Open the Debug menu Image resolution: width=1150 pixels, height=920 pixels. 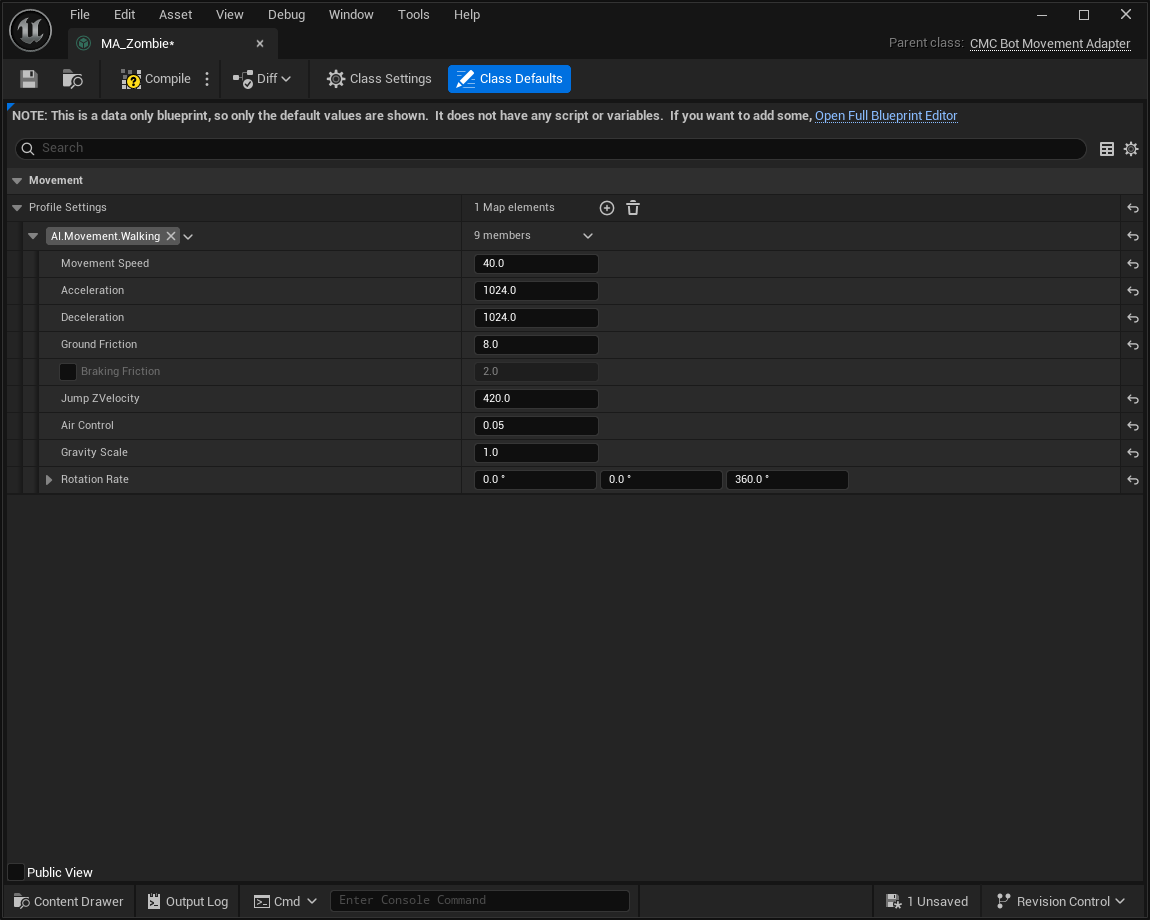(x=286, y=15)
